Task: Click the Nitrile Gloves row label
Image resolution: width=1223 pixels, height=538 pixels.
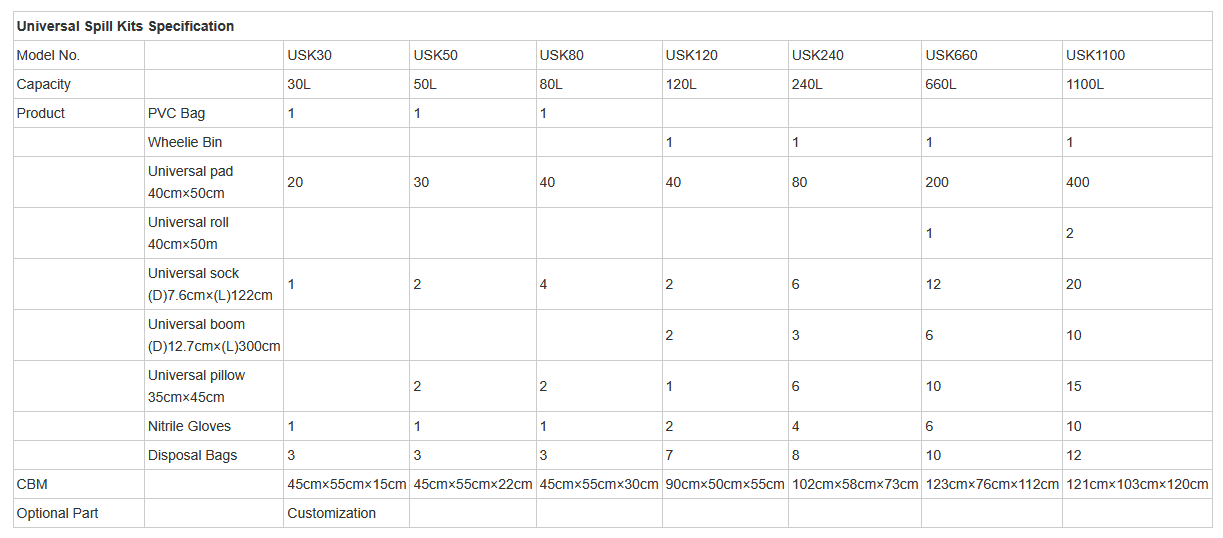Action: click(189, 426)
